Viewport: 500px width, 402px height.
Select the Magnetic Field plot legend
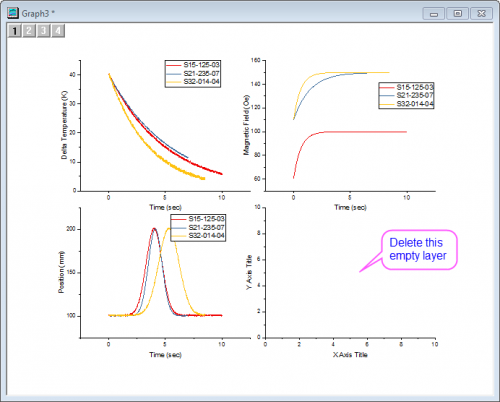(406, 96)
